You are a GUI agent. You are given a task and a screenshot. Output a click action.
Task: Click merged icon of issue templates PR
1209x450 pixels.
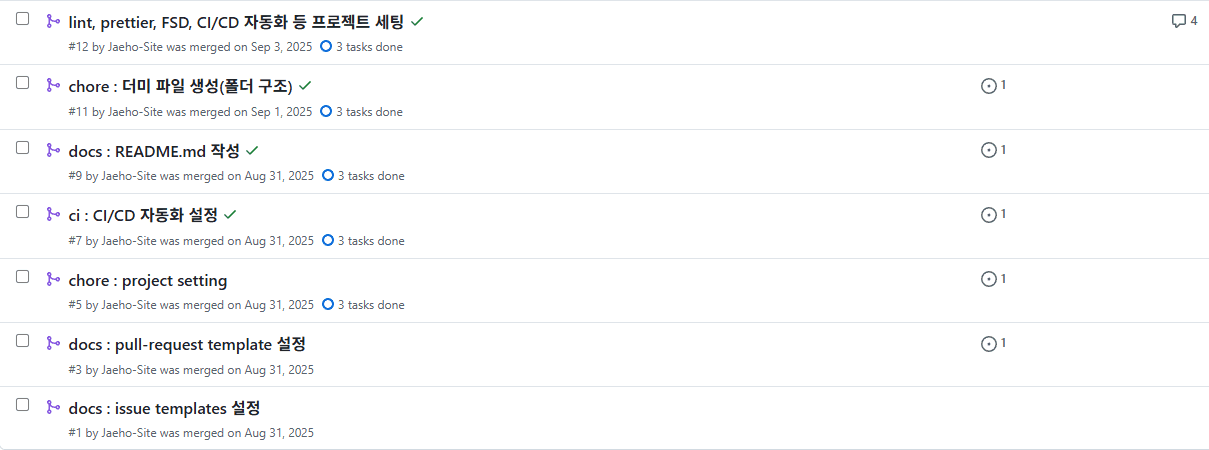tap(53, 407)
